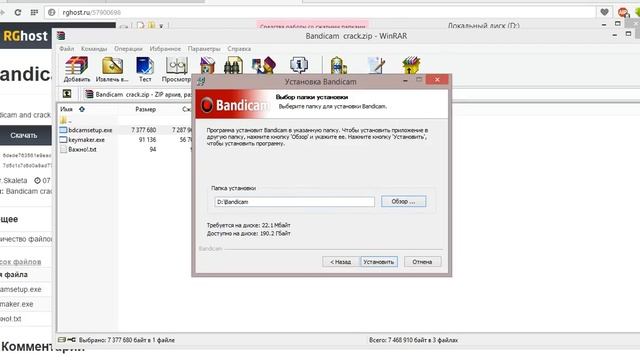Open the Параметры menu in WinRAR

[204, 49]
